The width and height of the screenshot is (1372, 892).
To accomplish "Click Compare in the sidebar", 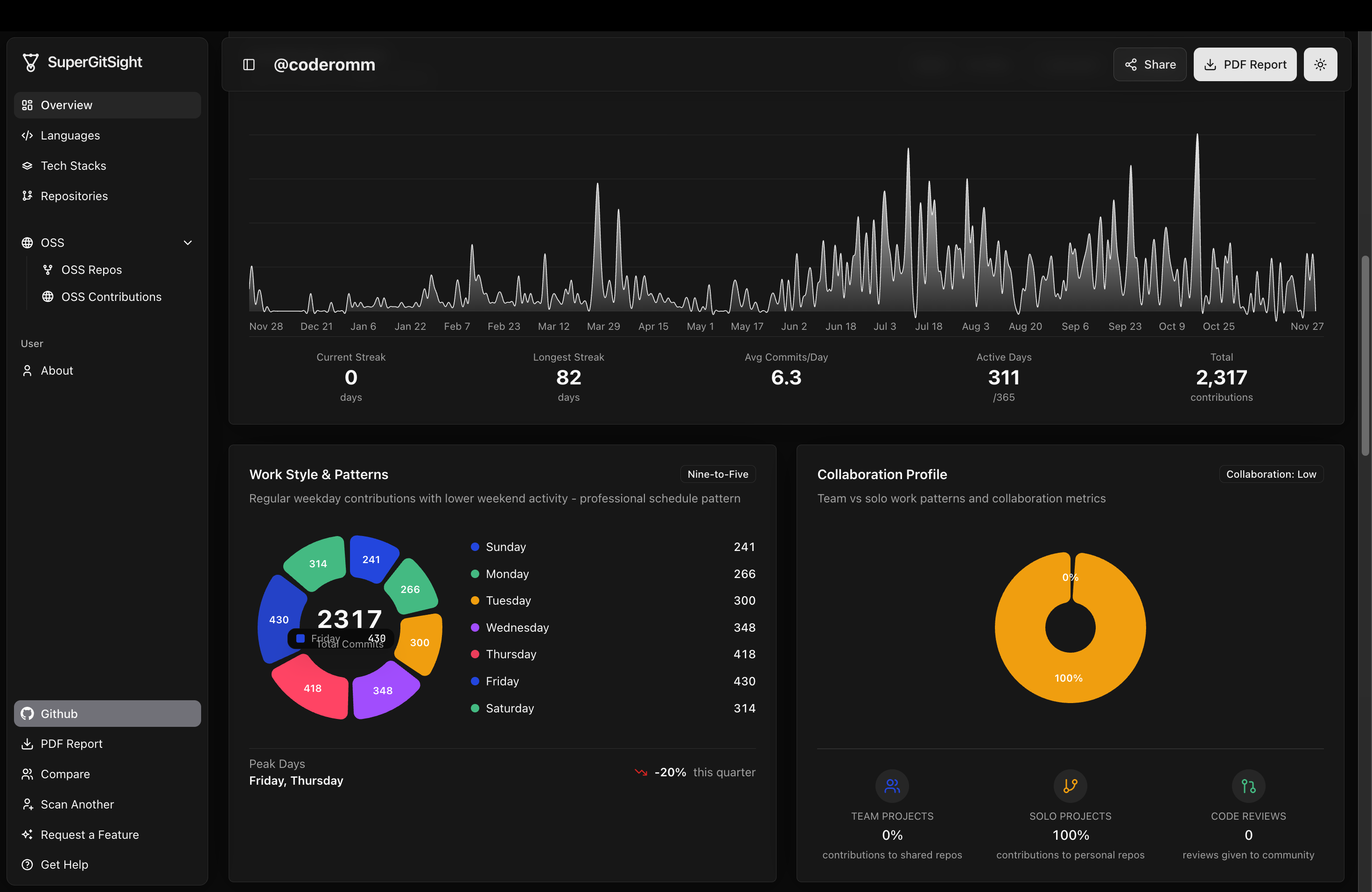I will click(x=64, y=774).
